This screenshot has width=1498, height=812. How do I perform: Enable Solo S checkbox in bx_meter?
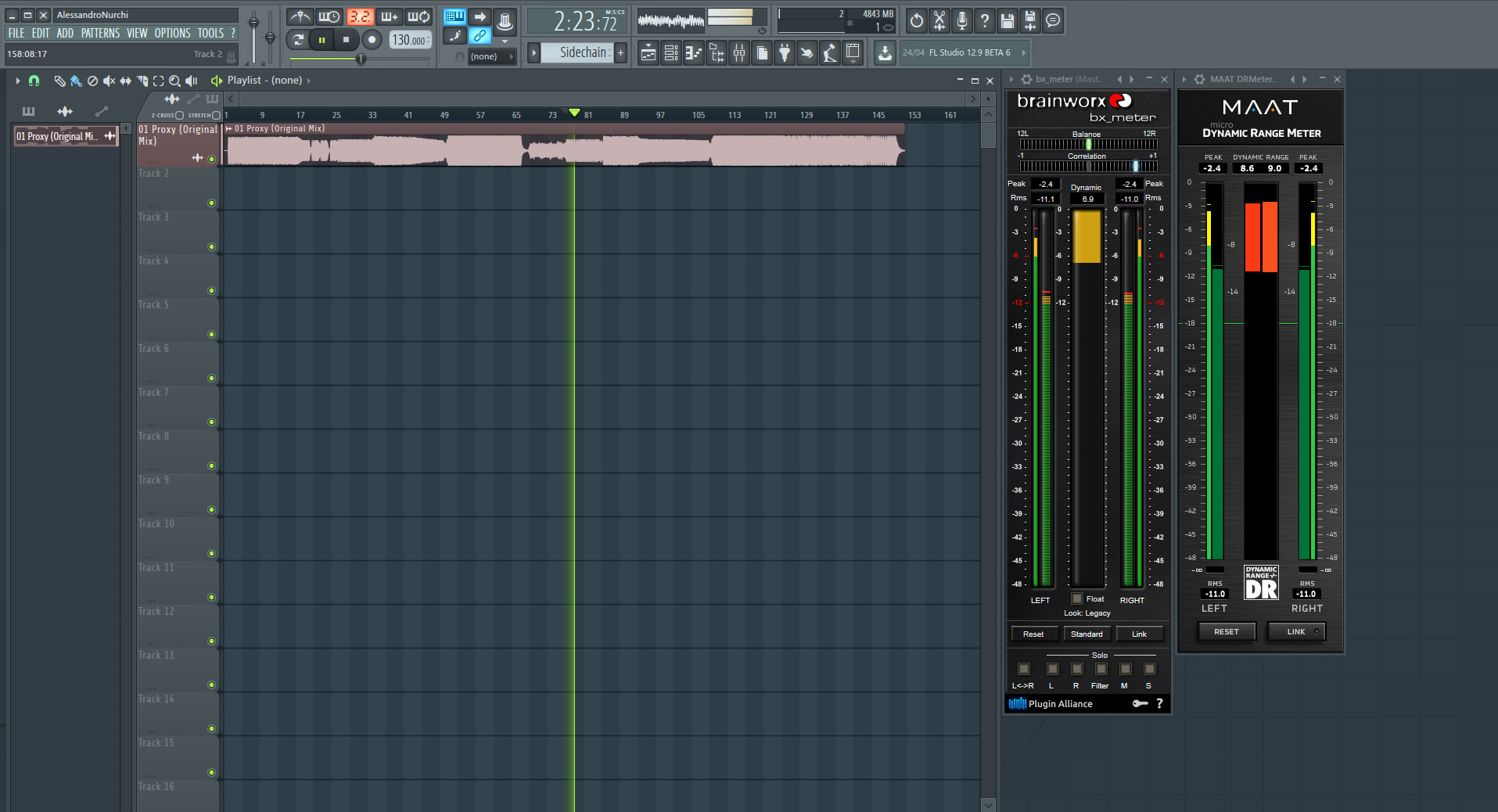point(1149,669)
